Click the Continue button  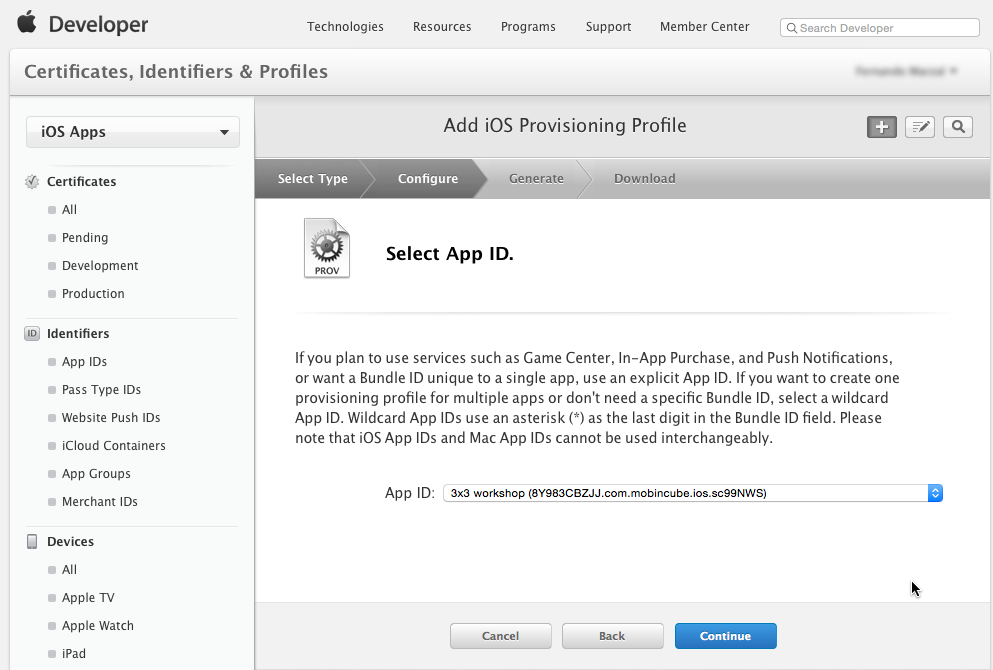coord(726,636)
